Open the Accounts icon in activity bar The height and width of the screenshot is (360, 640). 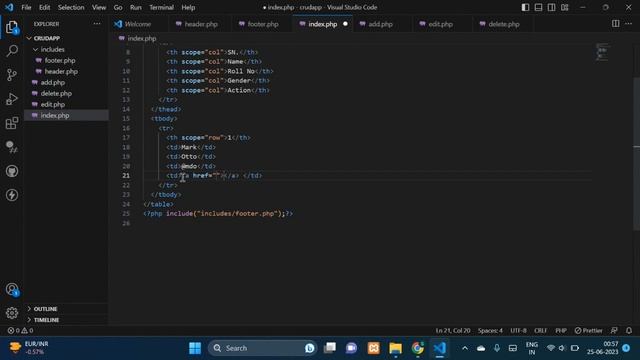[x=12, y=289]
